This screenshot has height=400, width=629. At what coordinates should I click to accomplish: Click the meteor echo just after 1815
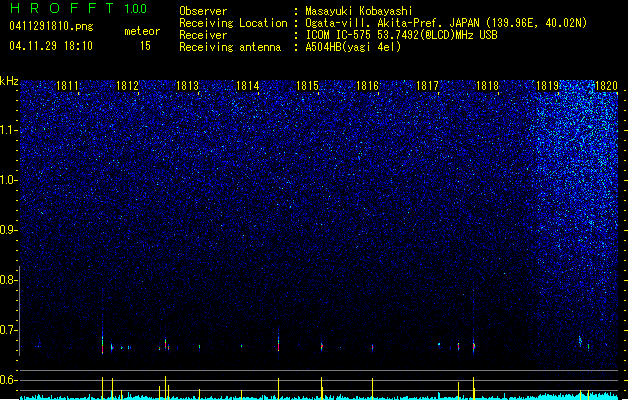click(321, 346)
